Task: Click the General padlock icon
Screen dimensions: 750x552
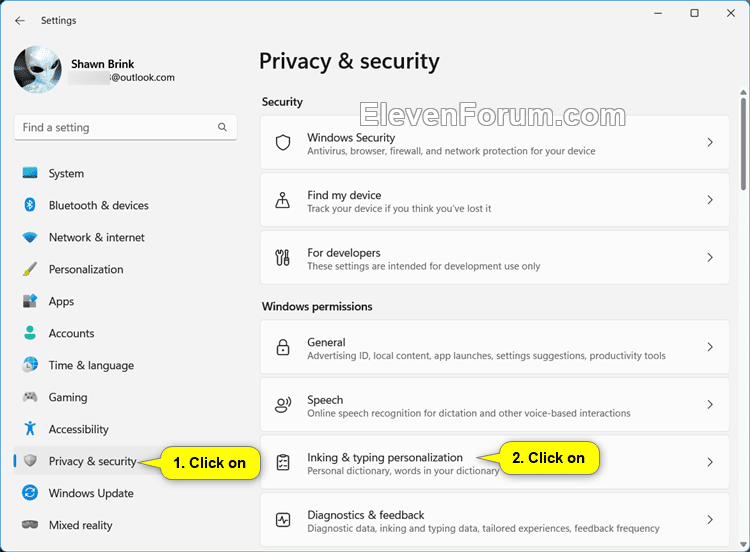Action: [x=283, y=347]
